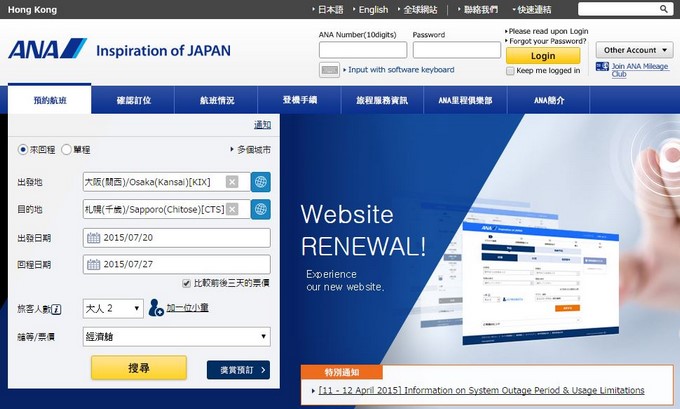Click the 出發日期 date field
680x409 pixels.
point(177,238)
